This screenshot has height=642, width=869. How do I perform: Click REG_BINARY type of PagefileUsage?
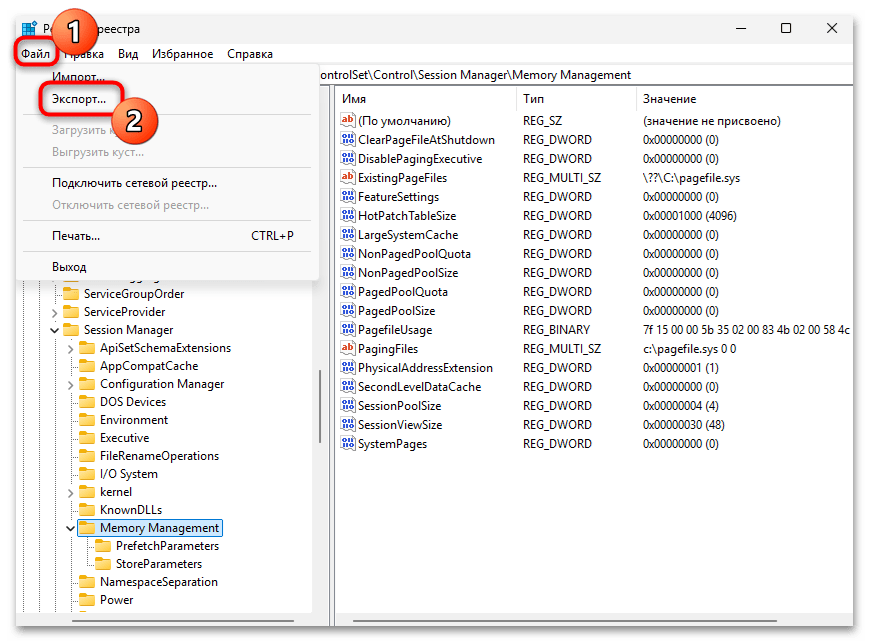556,330
